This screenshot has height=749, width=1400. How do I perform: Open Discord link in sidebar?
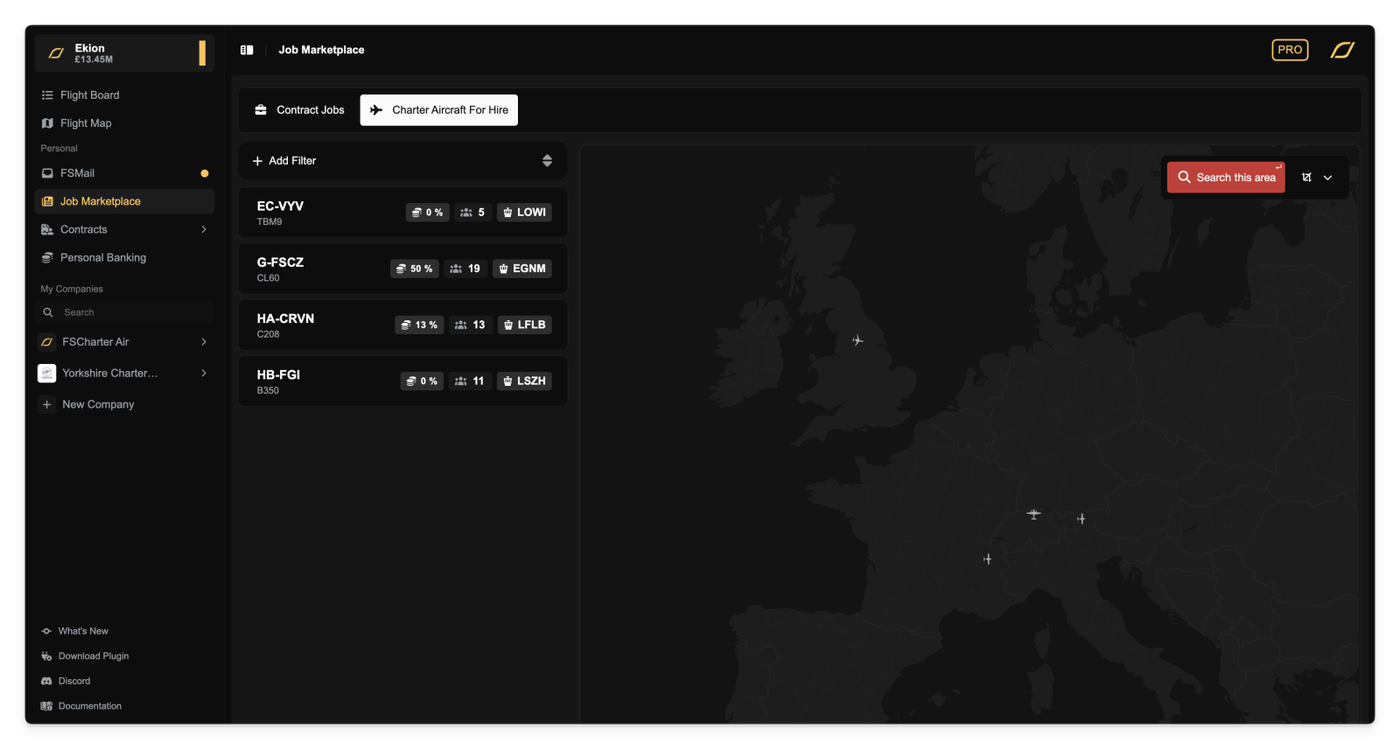coord(74,681)
